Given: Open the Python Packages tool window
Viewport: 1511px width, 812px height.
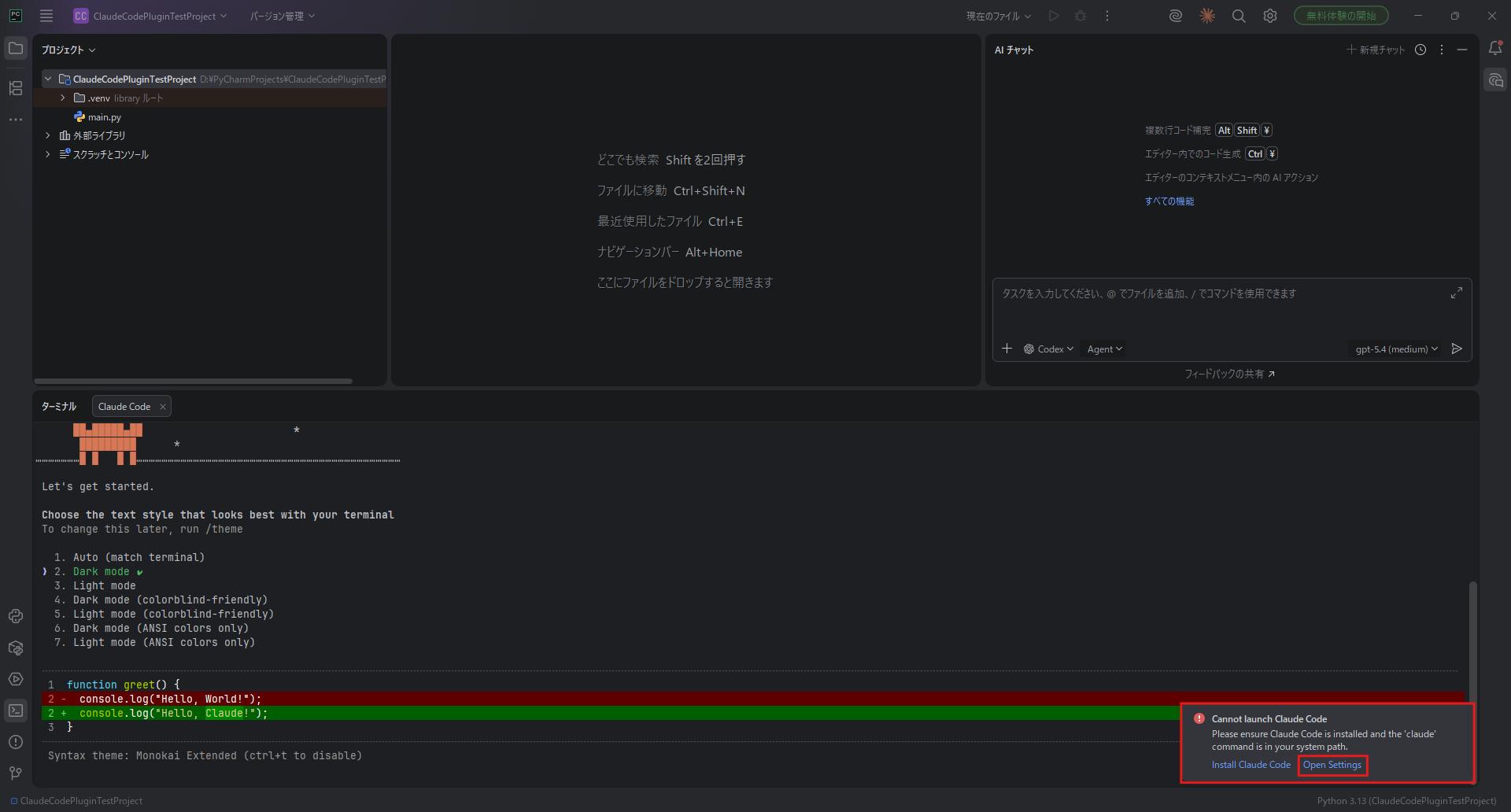Looking at the screenshot, I should 16,648.
